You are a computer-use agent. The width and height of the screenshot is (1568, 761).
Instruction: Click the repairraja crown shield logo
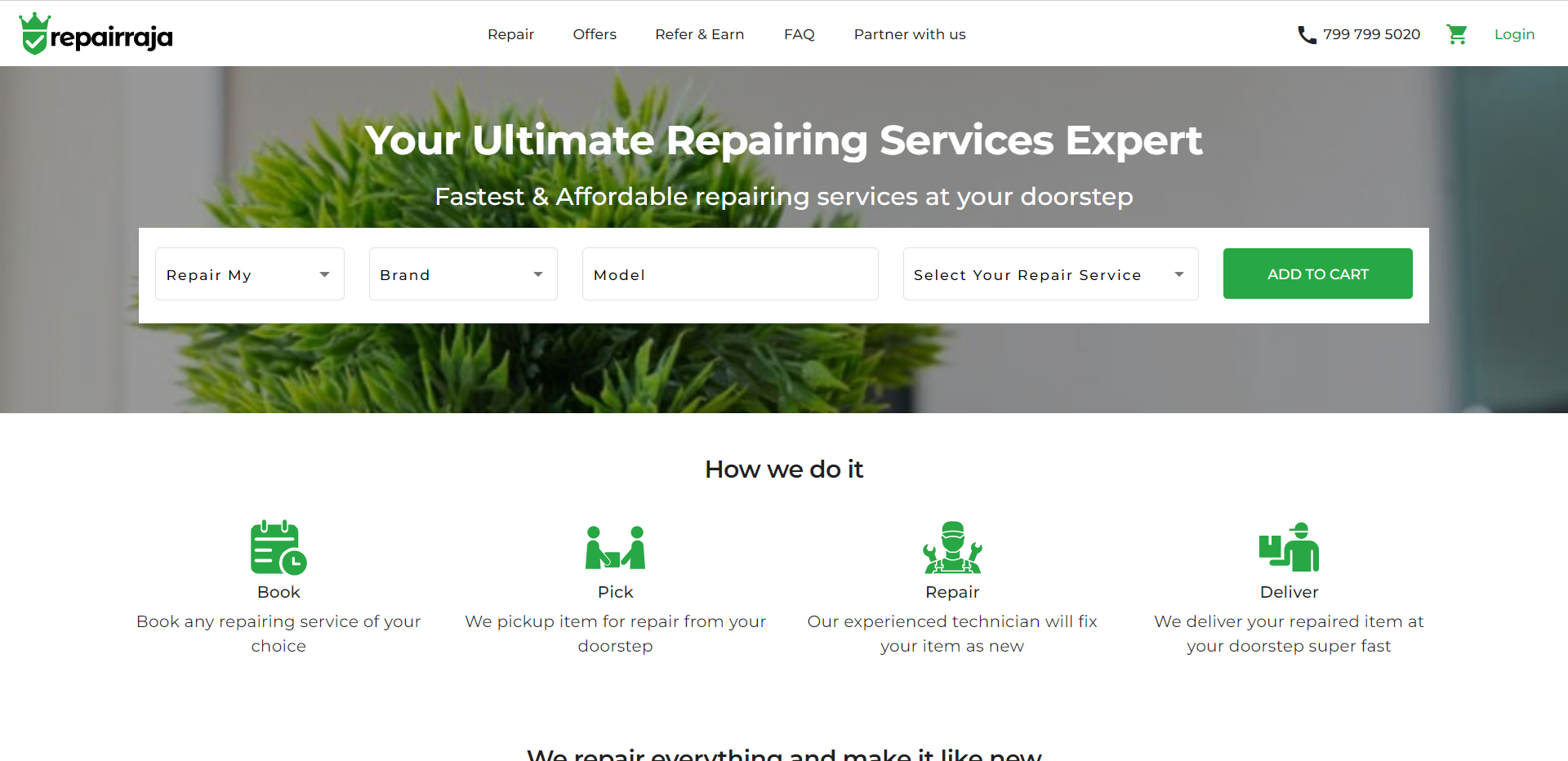click(34, 33)
